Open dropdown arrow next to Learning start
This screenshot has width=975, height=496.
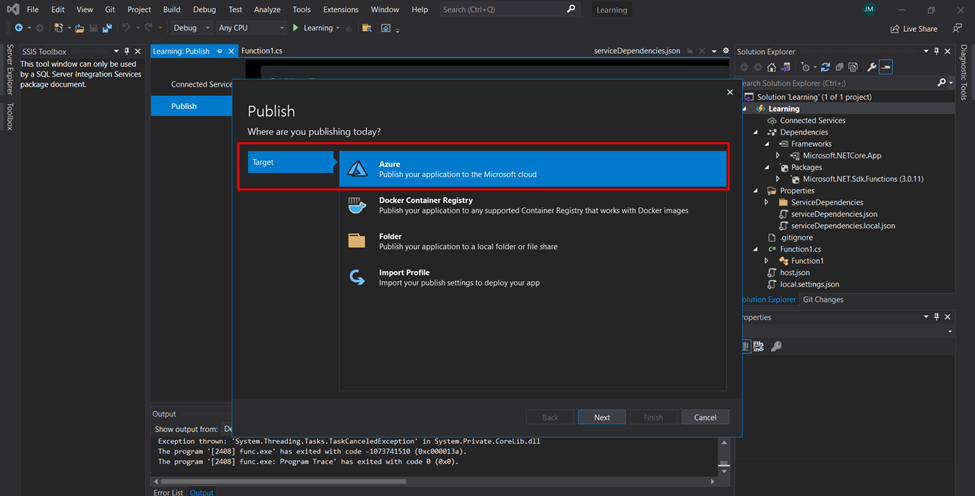338,28
